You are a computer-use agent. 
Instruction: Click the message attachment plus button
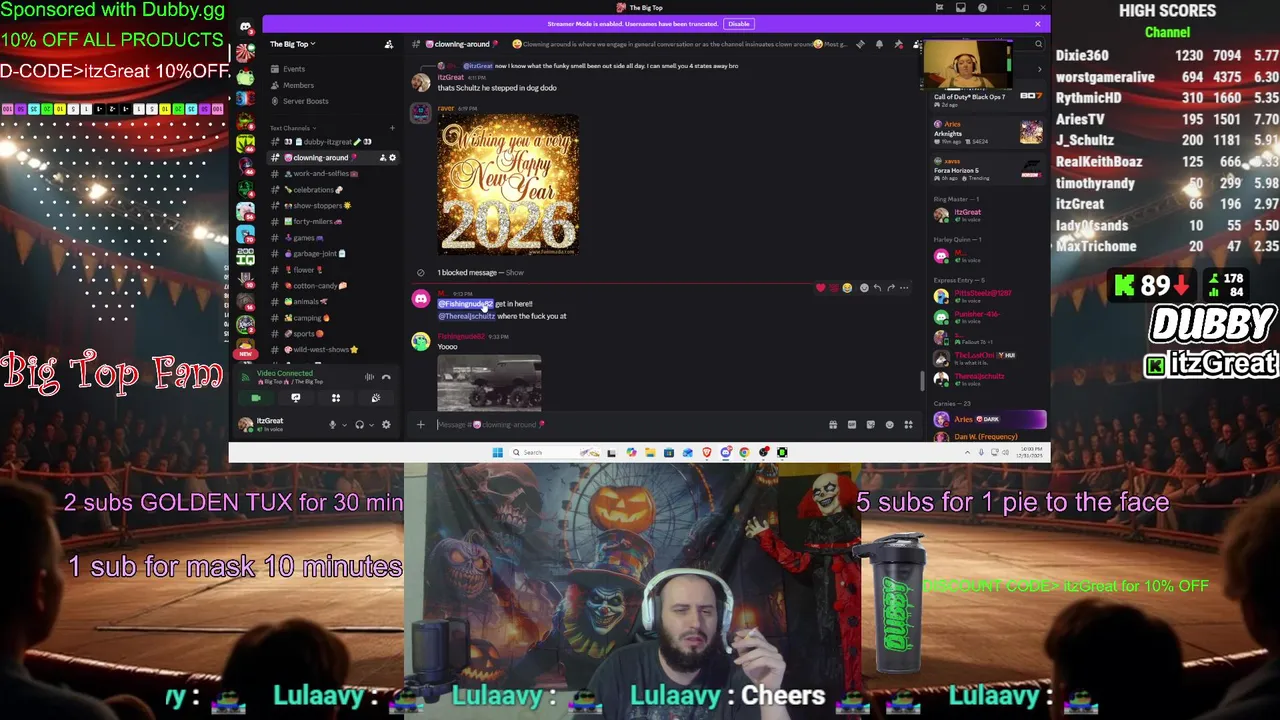[420, 425]
